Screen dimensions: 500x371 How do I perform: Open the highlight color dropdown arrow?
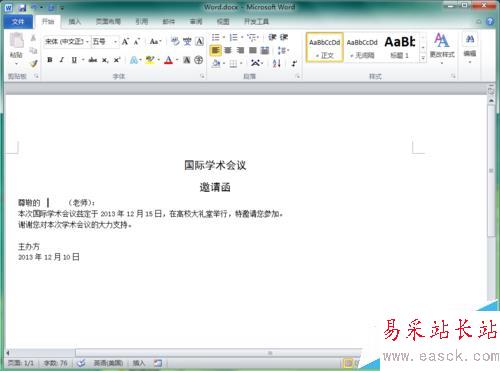pos(159,60)
